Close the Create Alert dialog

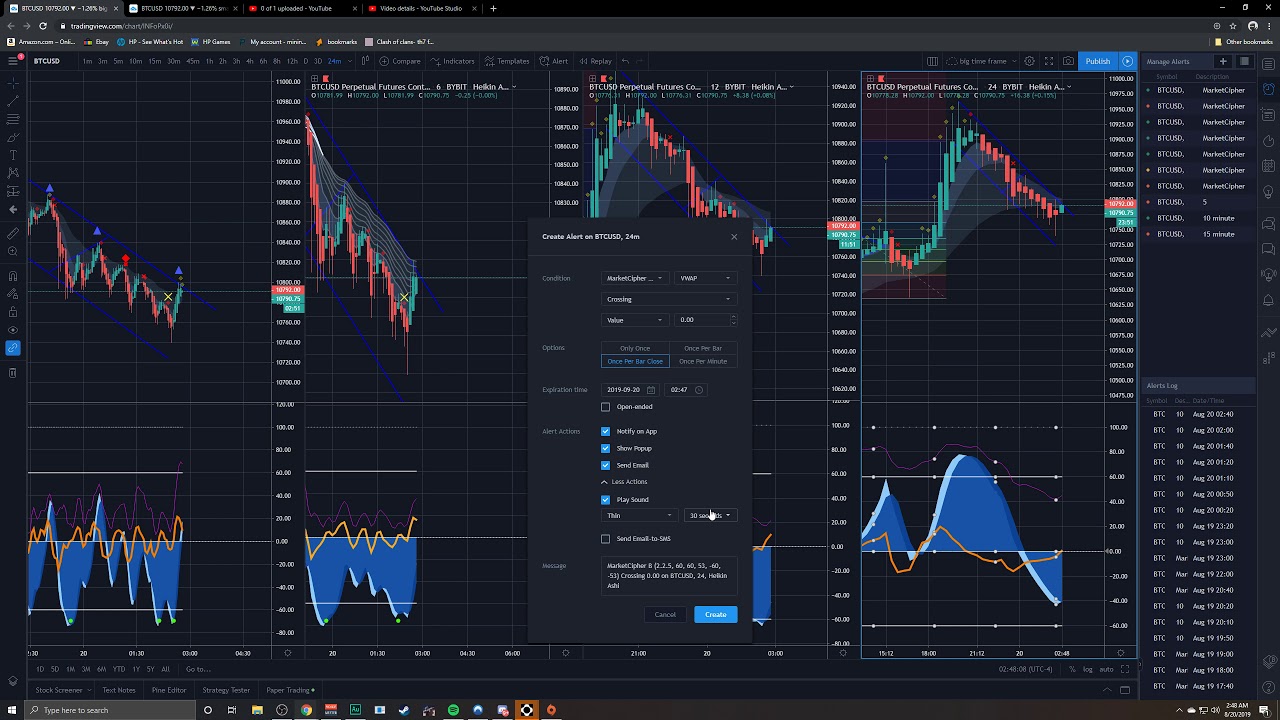point(734,237)
